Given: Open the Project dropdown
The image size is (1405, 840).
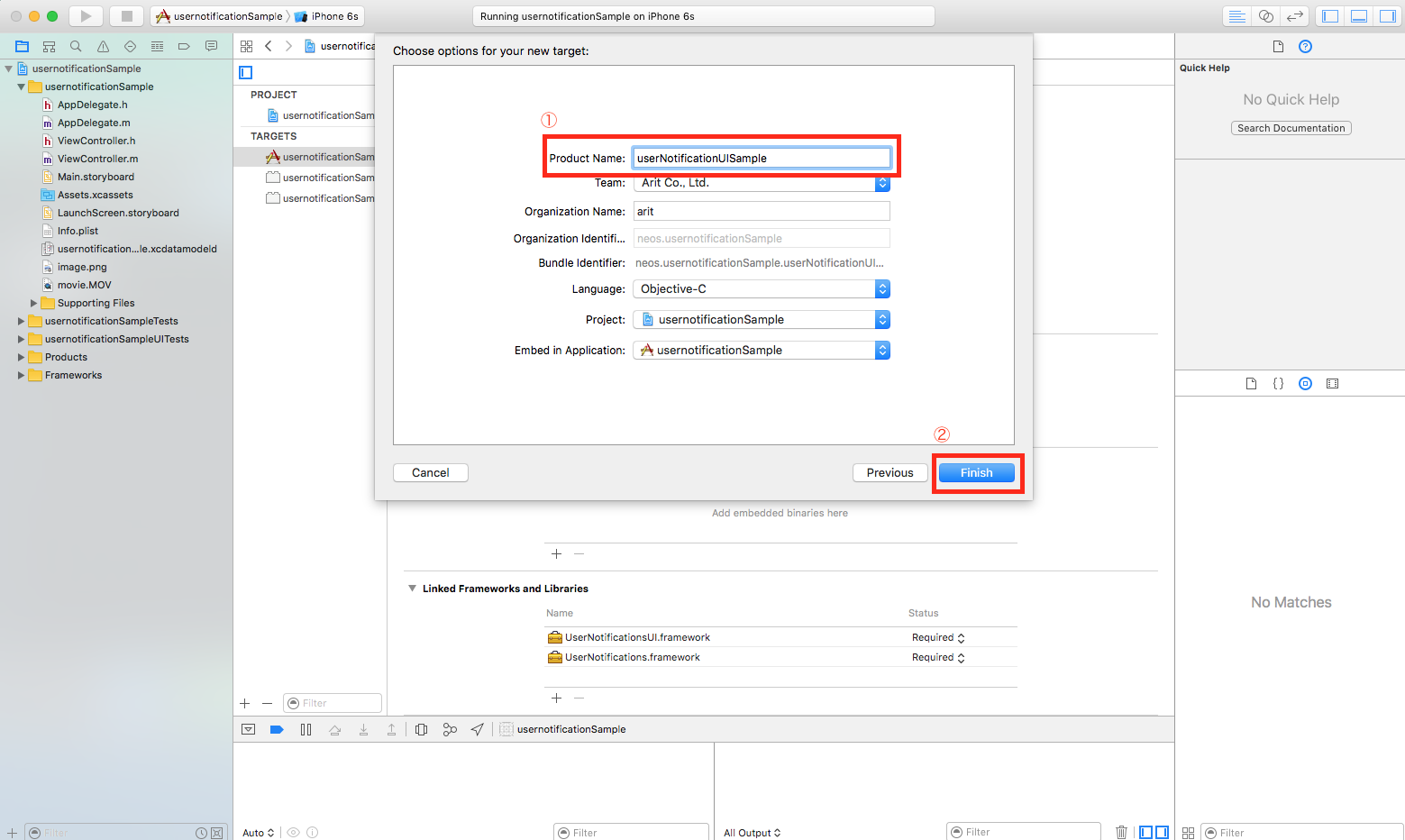Looking at the screenshot, I should (x=762, y=319).
